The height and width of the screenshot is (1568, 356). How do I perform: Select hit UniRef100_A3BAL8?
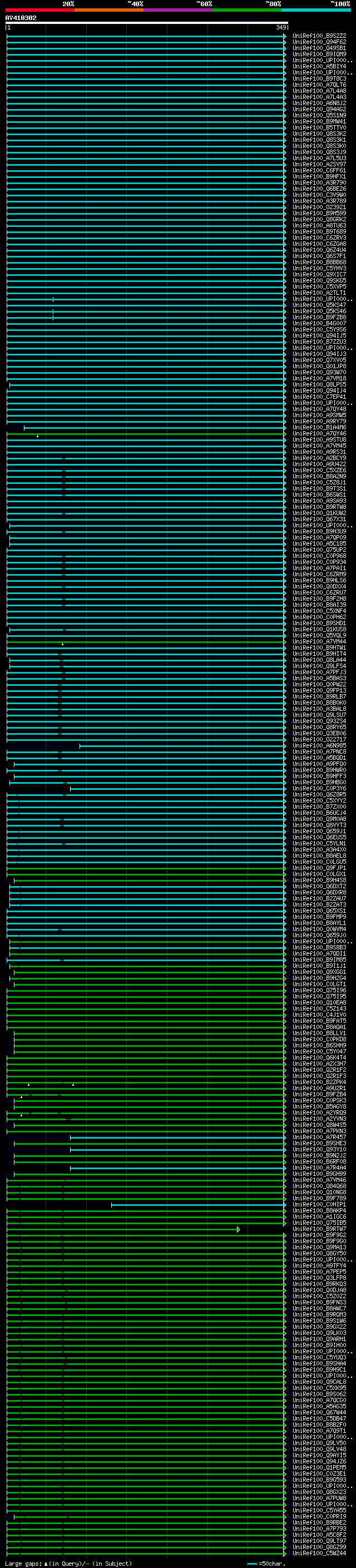click(319, 709)
